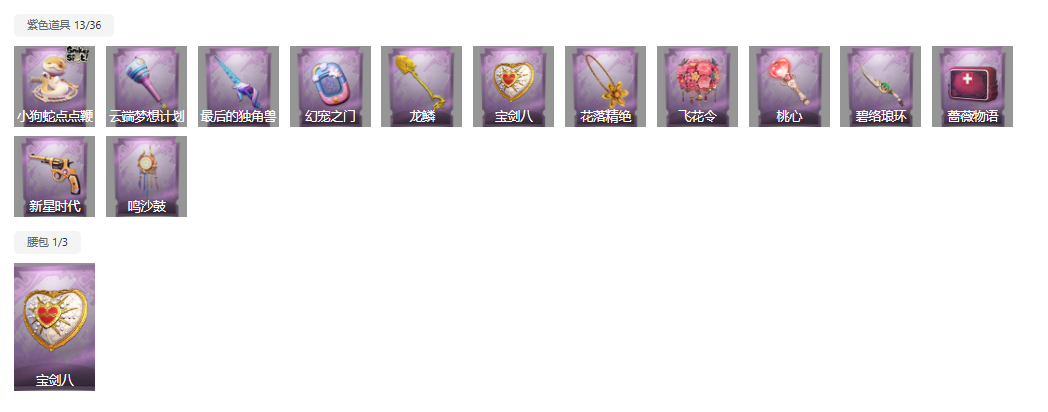Click the 新星时代 revolver item

coord(54,177)
